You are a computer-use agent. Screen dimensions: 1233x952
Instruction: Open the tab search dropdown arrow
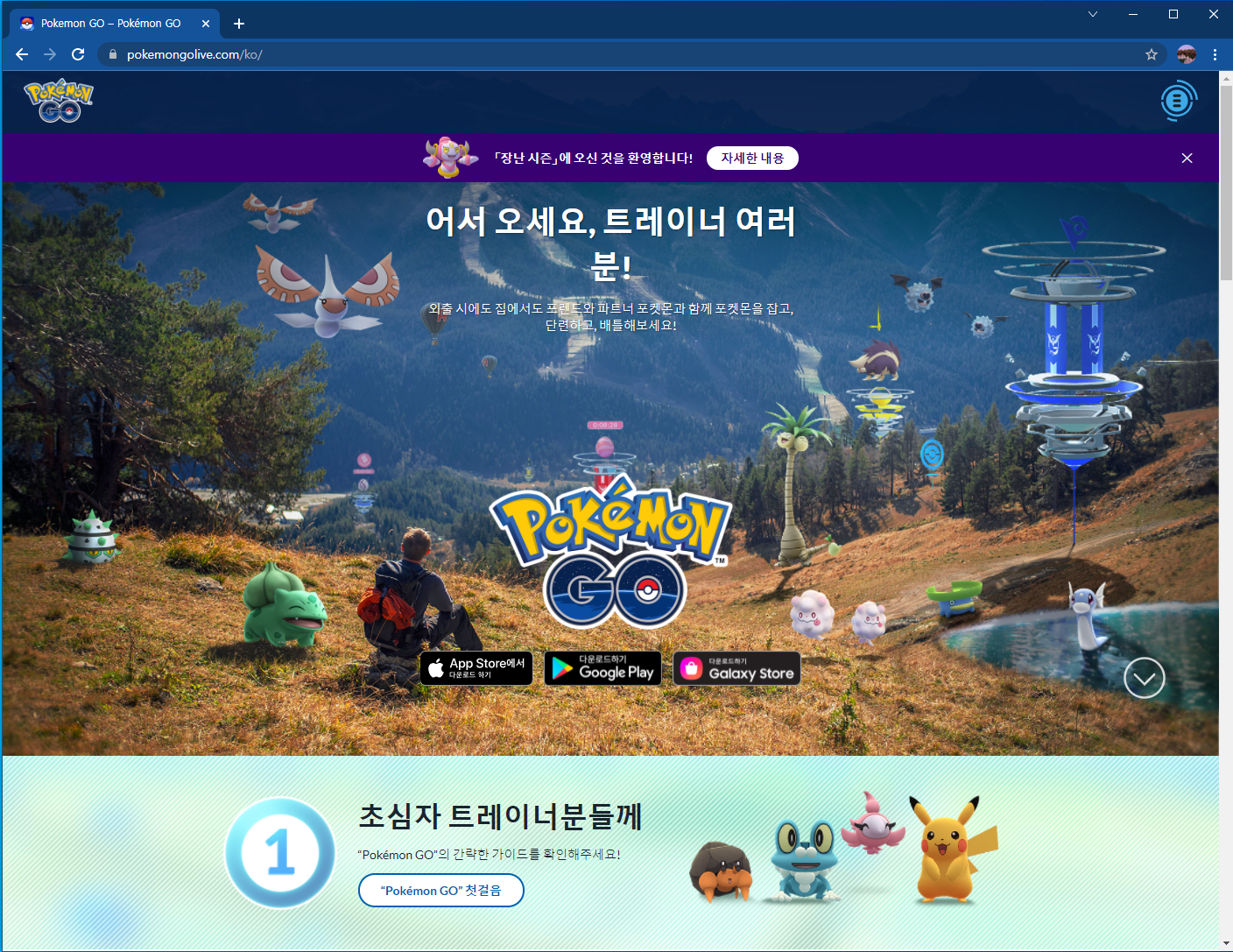(x=1093, y=14)
